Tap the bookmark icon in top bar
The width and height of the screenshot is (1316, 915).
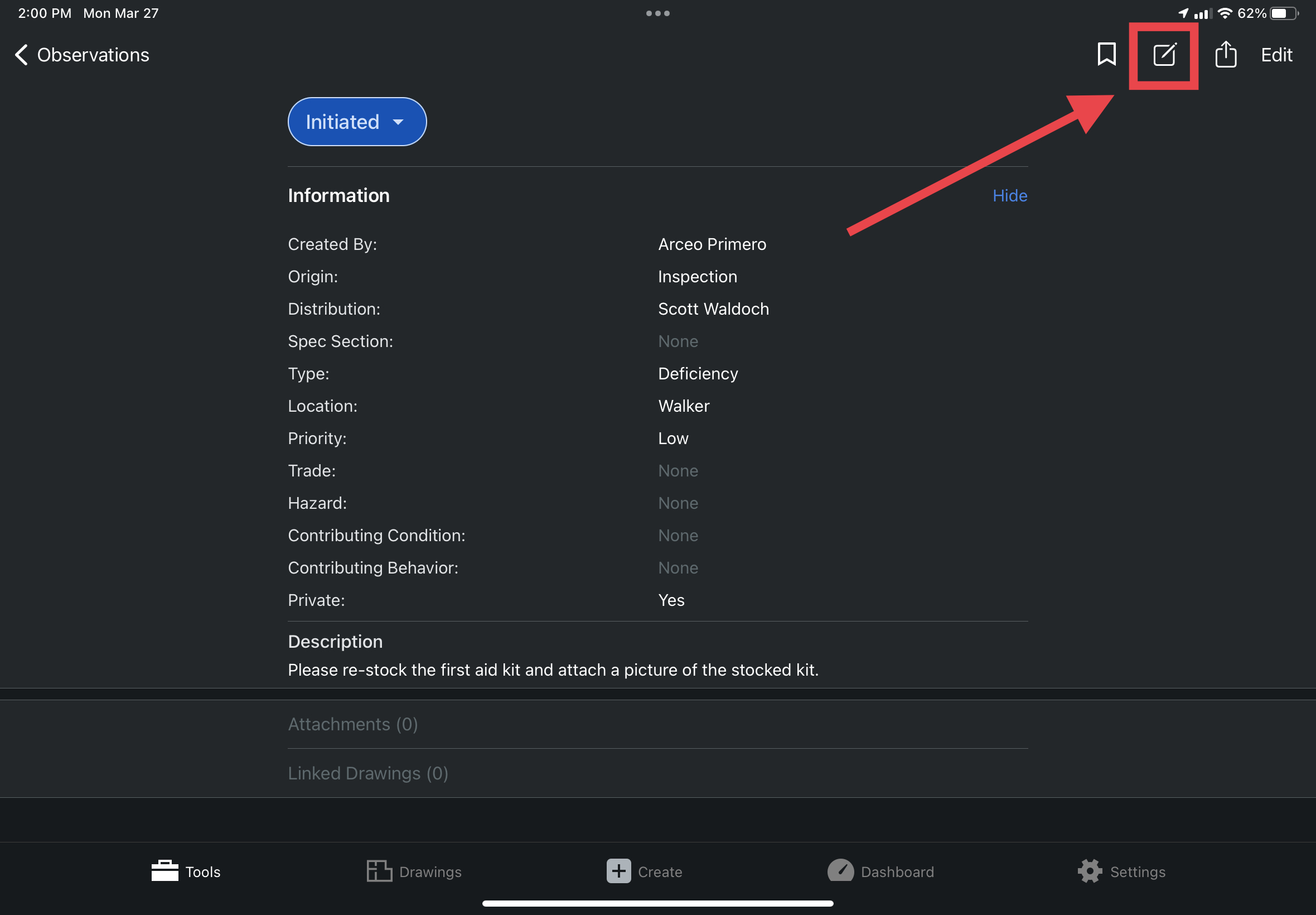tap(1106, 55)
